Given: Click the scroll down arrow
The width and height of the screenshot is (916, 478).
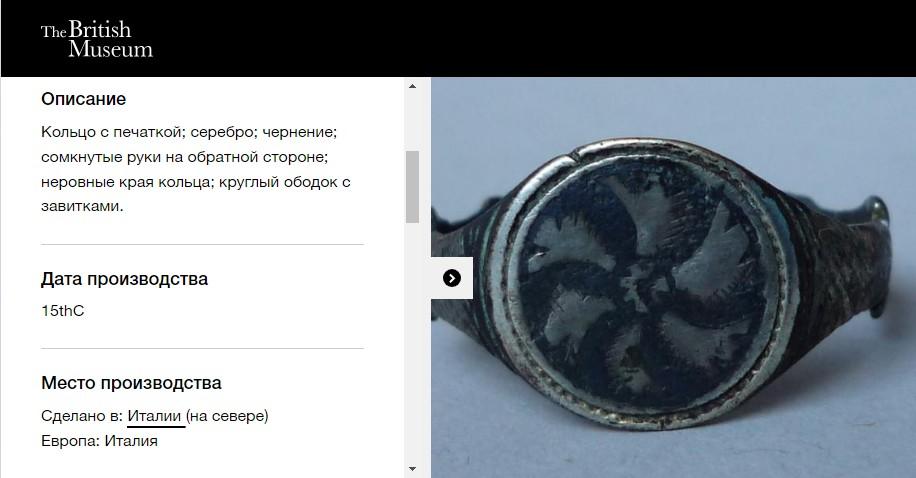Looking at the screenshot, I should coord(412,469).
